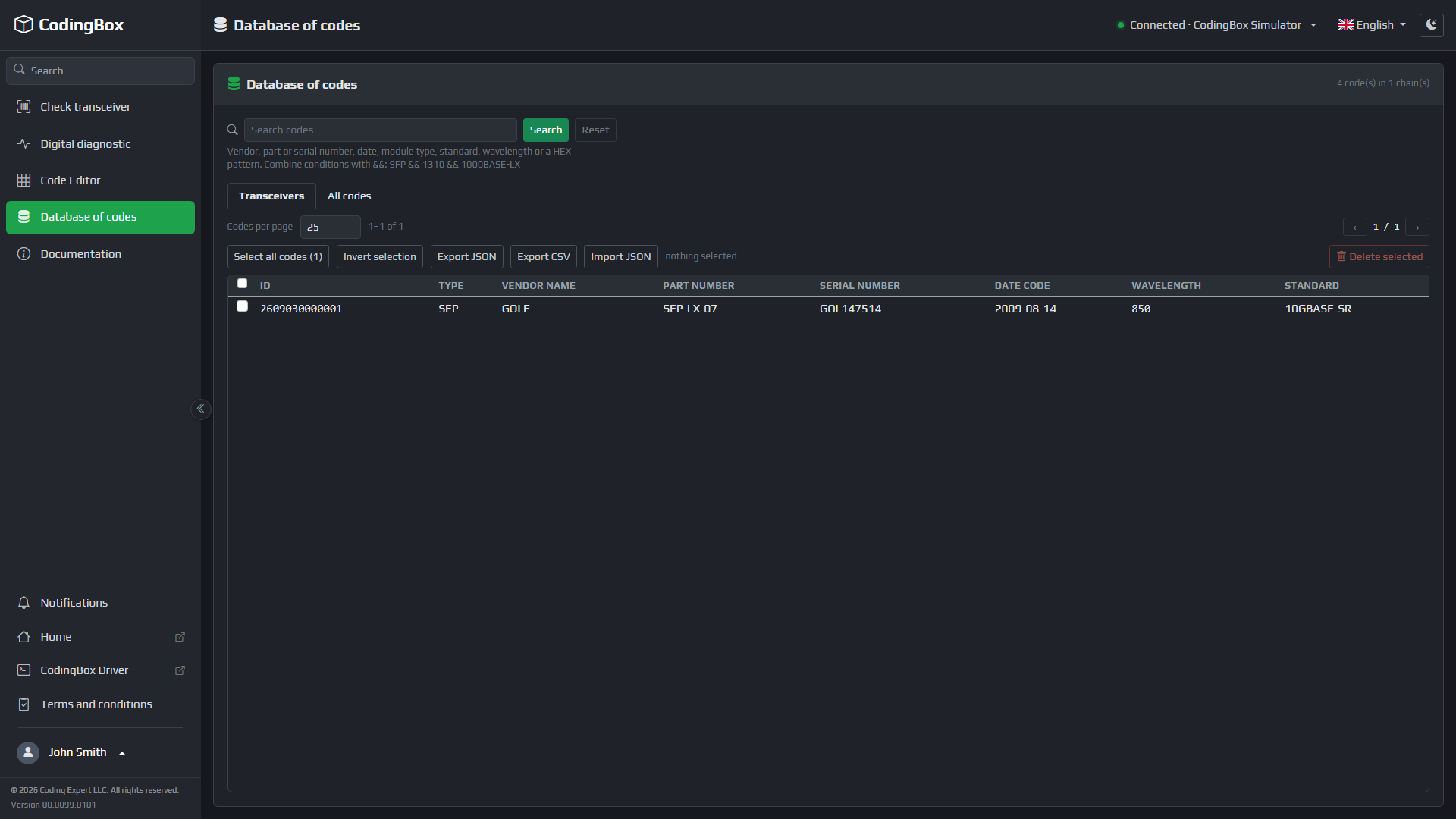This screenshot has height=819, width=1456.
Task: Click standard cell 10GBASE-SR
Action: (1318, 309)
